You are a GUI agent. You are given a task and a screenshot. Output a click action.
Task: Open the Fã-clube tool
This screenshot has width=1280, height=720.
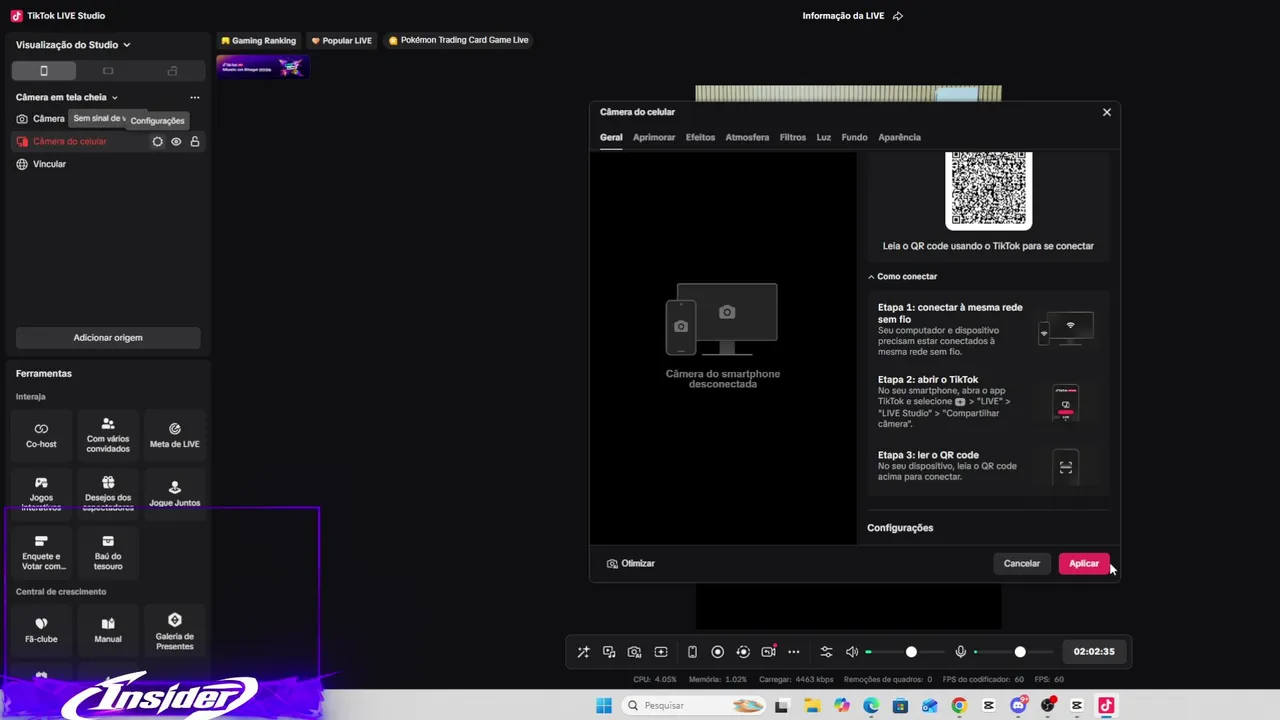pos(41,630)
